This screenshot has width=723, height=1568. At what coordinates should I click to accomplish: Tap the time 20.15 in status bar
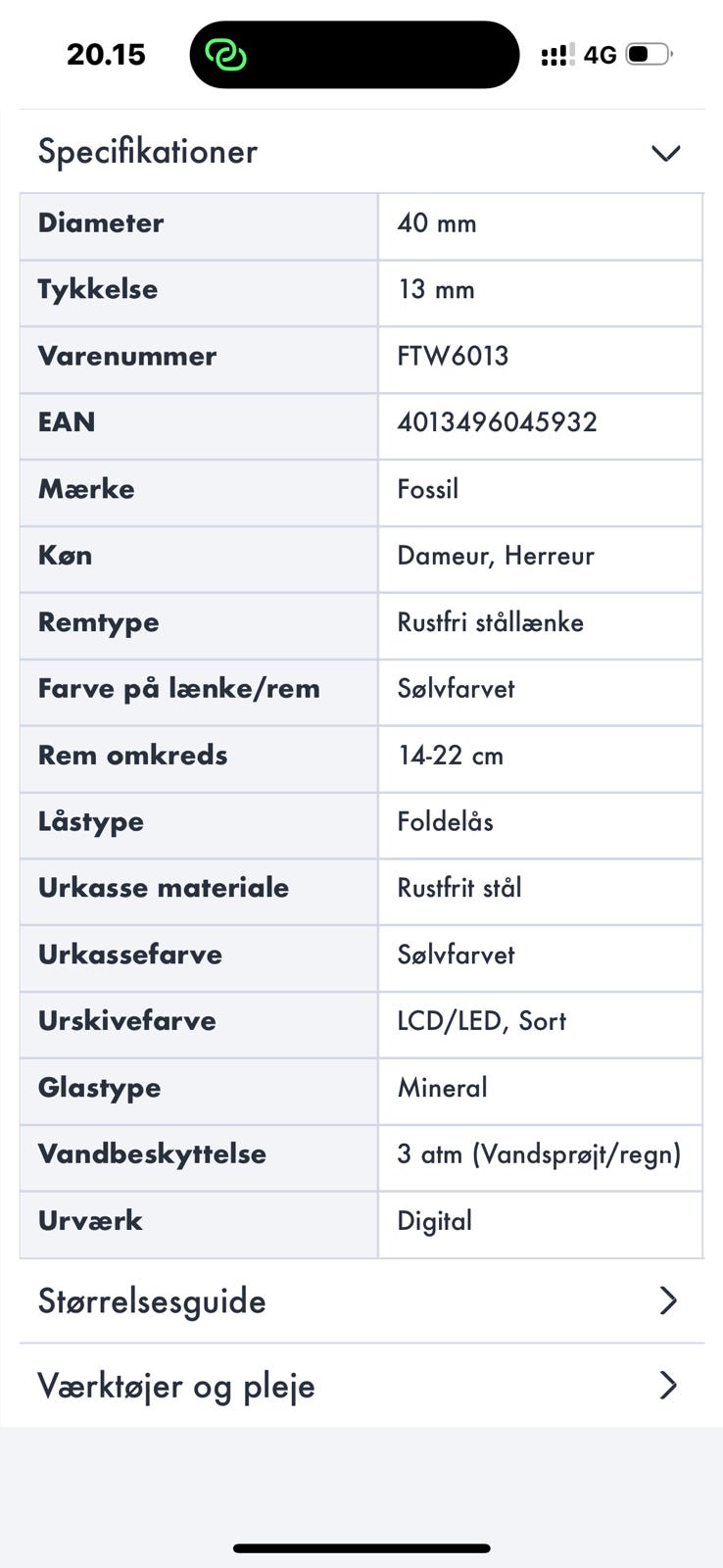(x=106, y=54)
